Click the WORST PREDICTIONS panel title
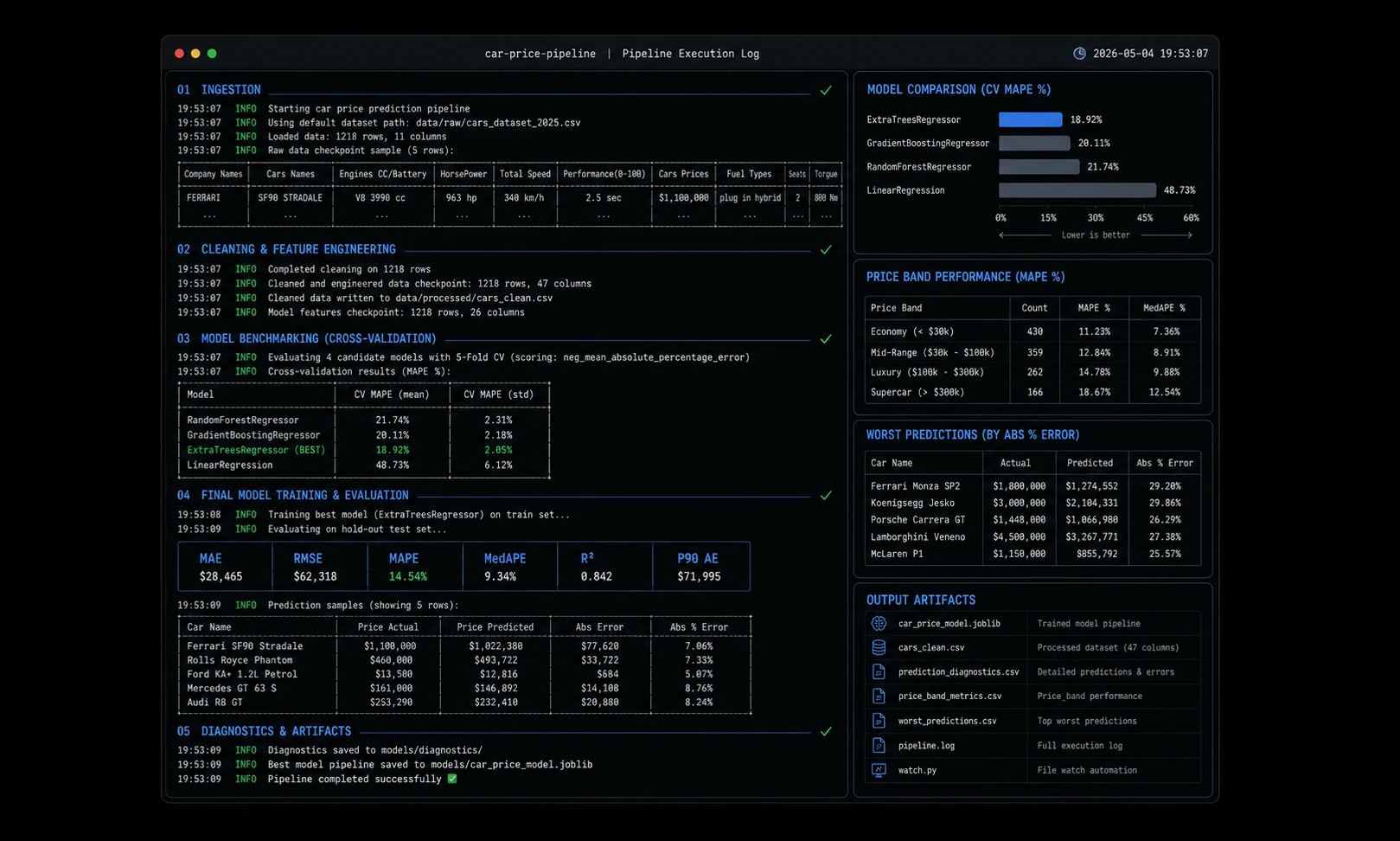1400x841 pixels. point(973,434)
